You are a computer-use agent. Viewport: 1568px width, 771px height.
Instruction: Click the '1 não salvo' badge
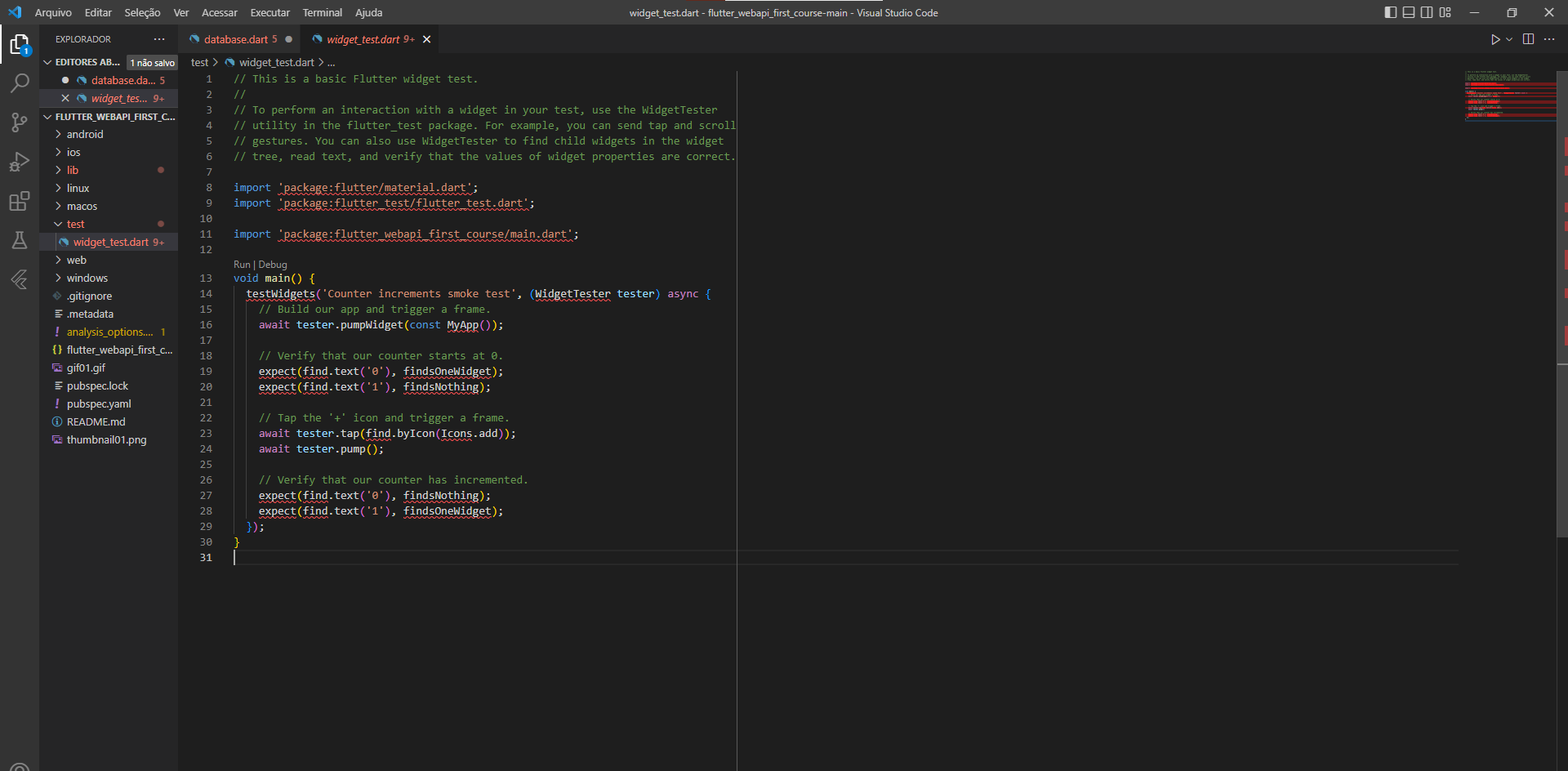click(x=153, y=63)
